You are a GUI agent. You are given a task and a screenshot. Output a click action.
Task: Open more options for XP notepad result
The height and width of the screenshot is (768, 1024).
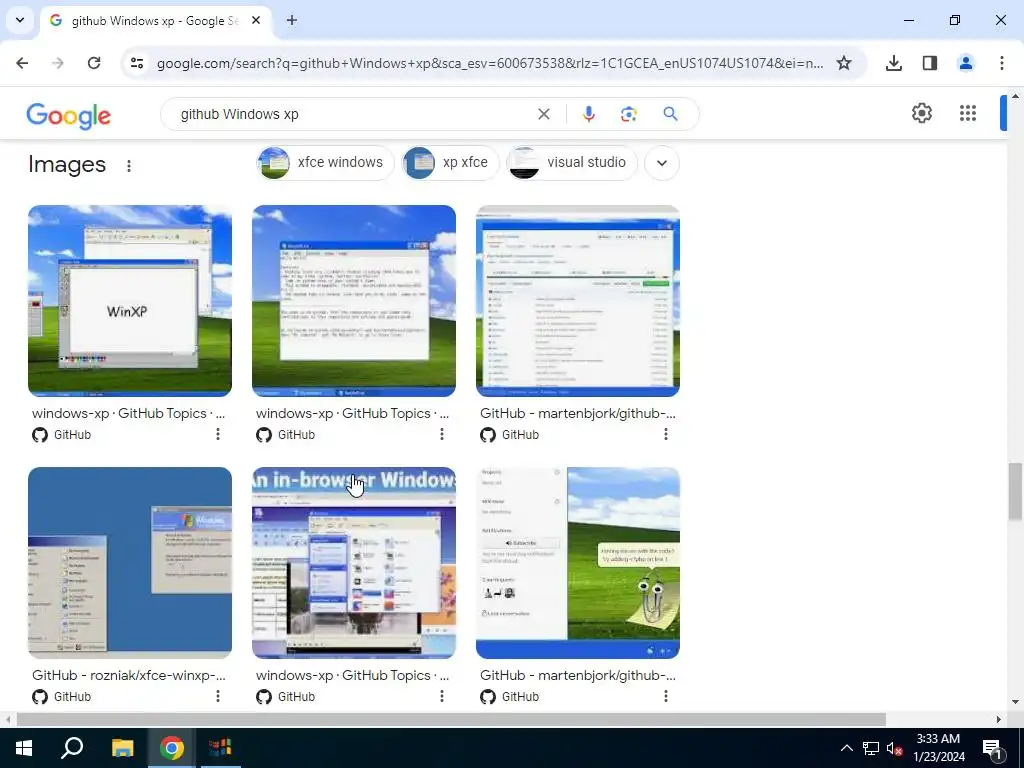tap(441, 434)
